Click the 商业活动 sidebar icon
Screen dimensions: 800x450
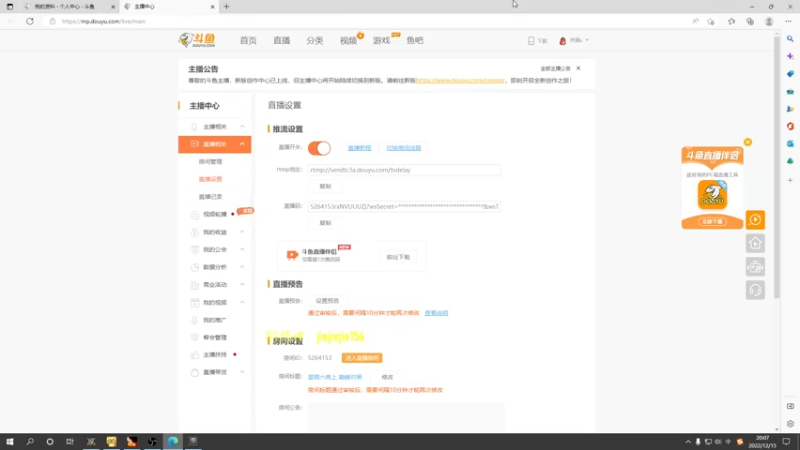(194, 285)
